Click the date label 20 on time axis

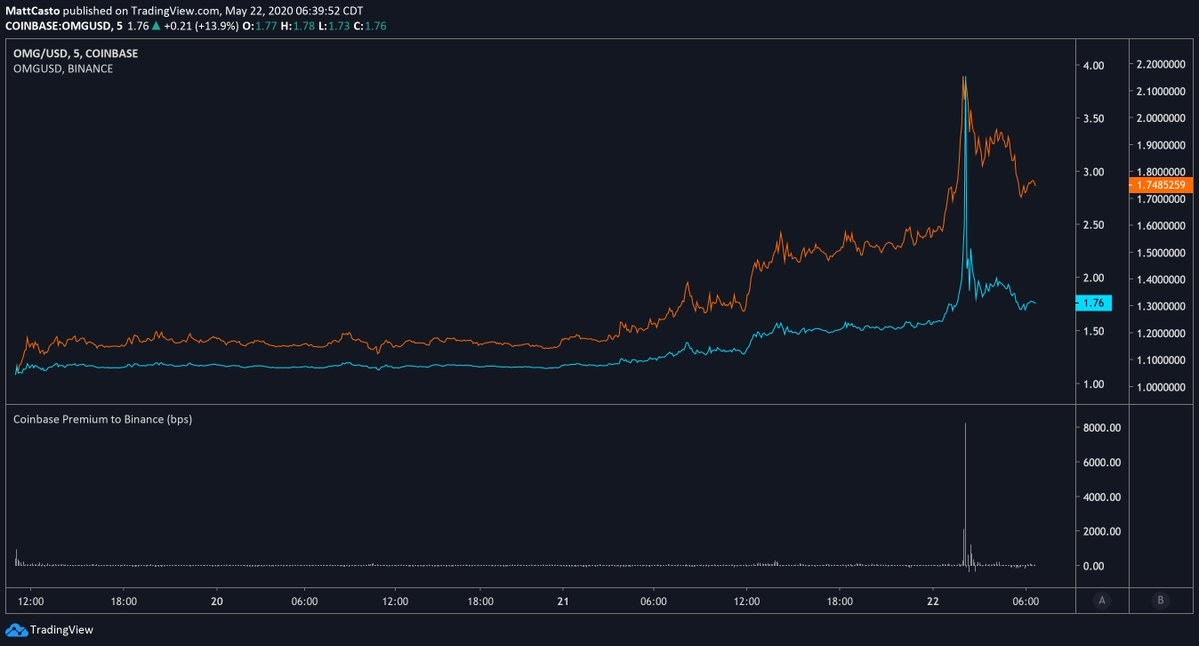click(x=217, y=602)
